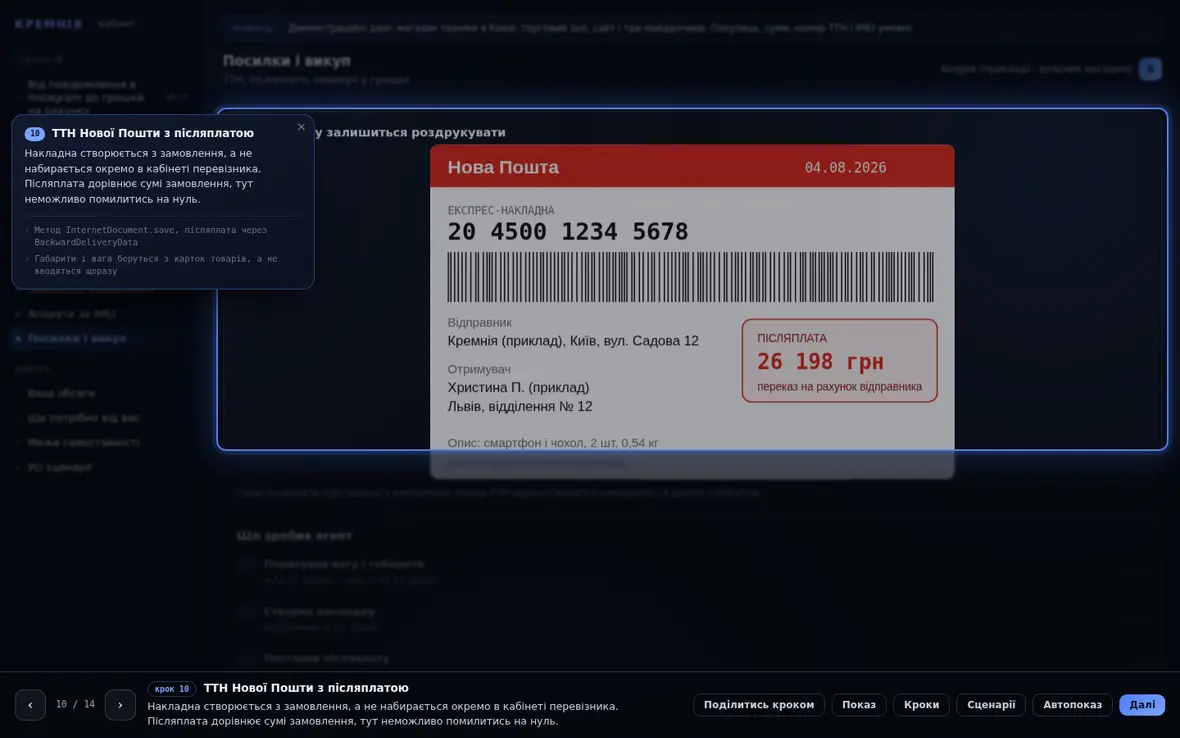The height and width of the screenshot is (738, 1180).
Task: Click the 10 / 14 step counter
Action: (x=75, y=705)
